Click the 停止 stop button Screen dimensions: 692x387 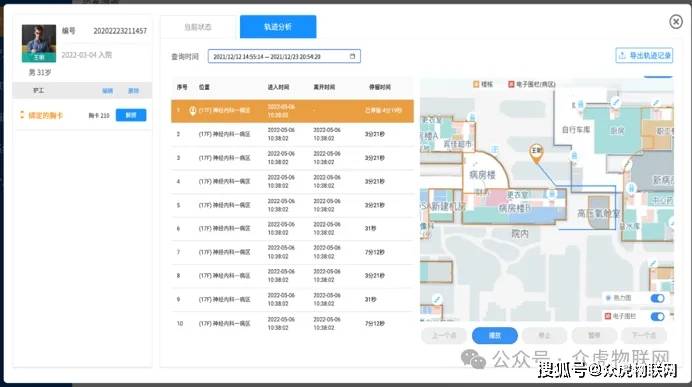[545, 336]
